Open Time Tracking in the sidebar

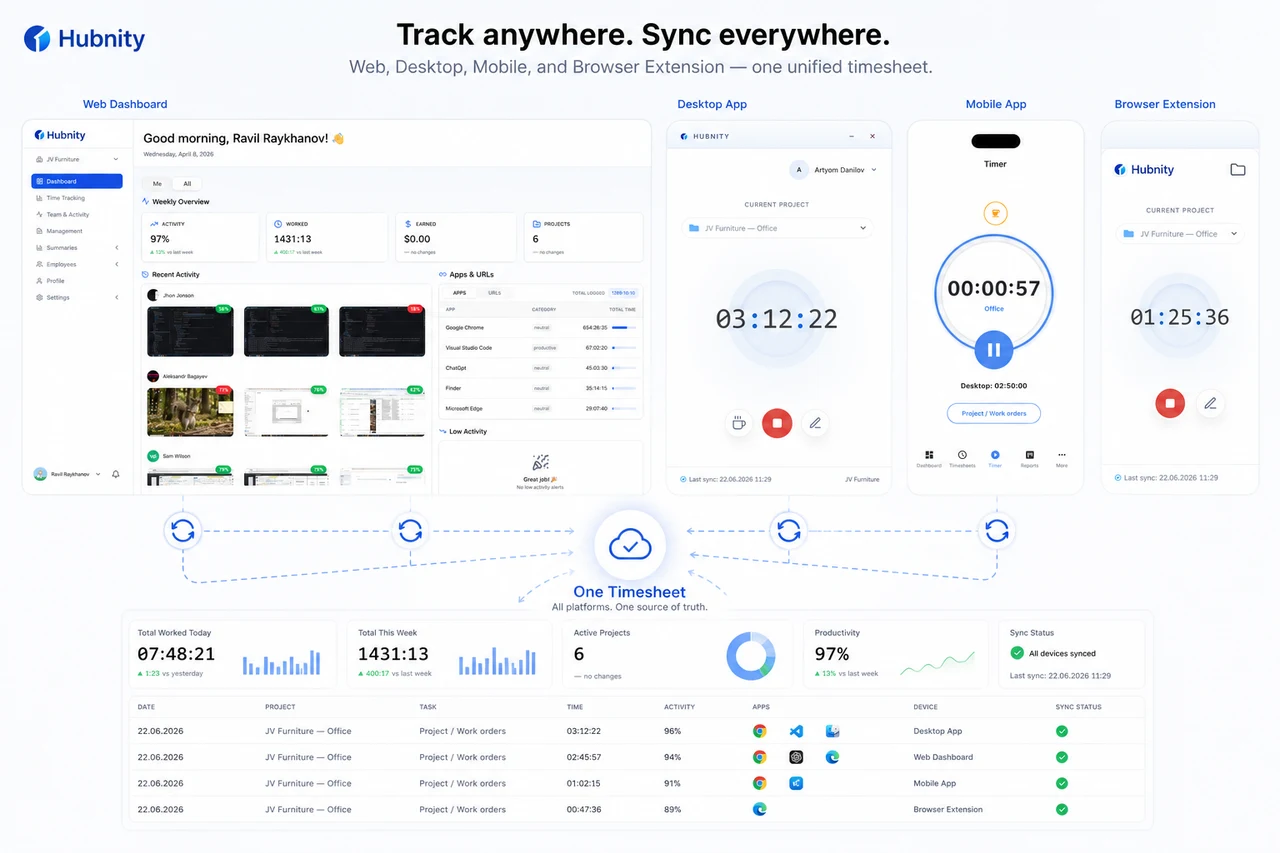pyautogui.click(x=77, y=198)
